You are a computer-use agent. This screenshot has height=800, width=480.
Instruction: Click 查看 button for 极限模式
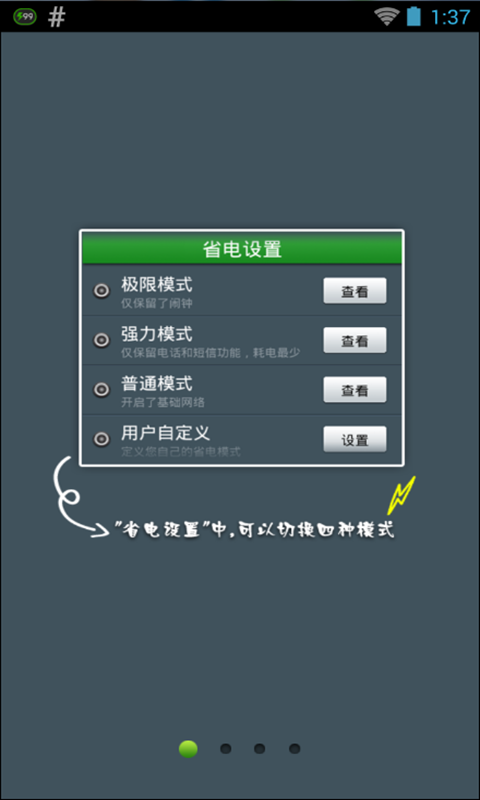[355, 291]
